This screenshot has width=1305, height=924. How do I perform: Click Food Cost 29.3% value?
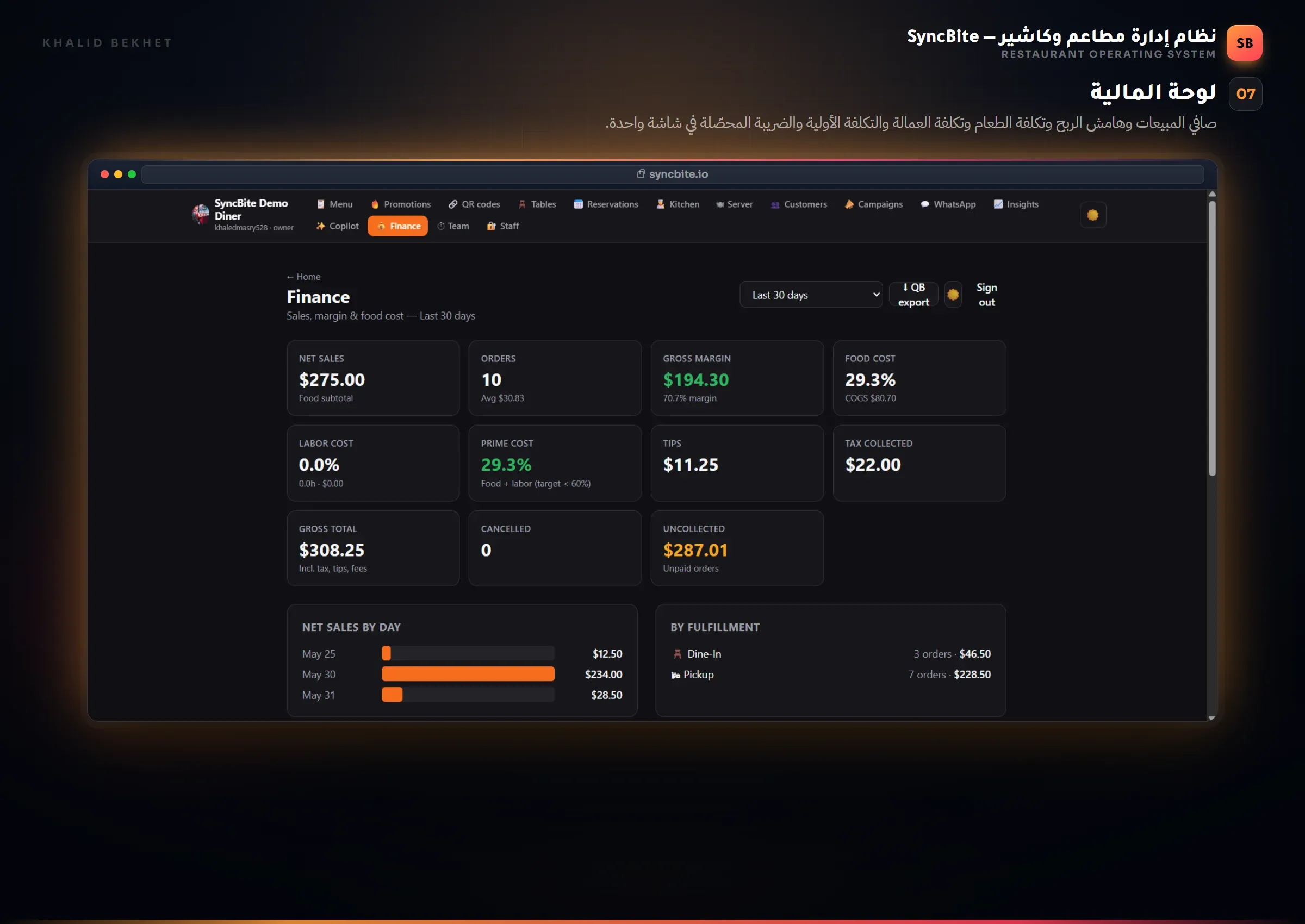pos(870,379)
